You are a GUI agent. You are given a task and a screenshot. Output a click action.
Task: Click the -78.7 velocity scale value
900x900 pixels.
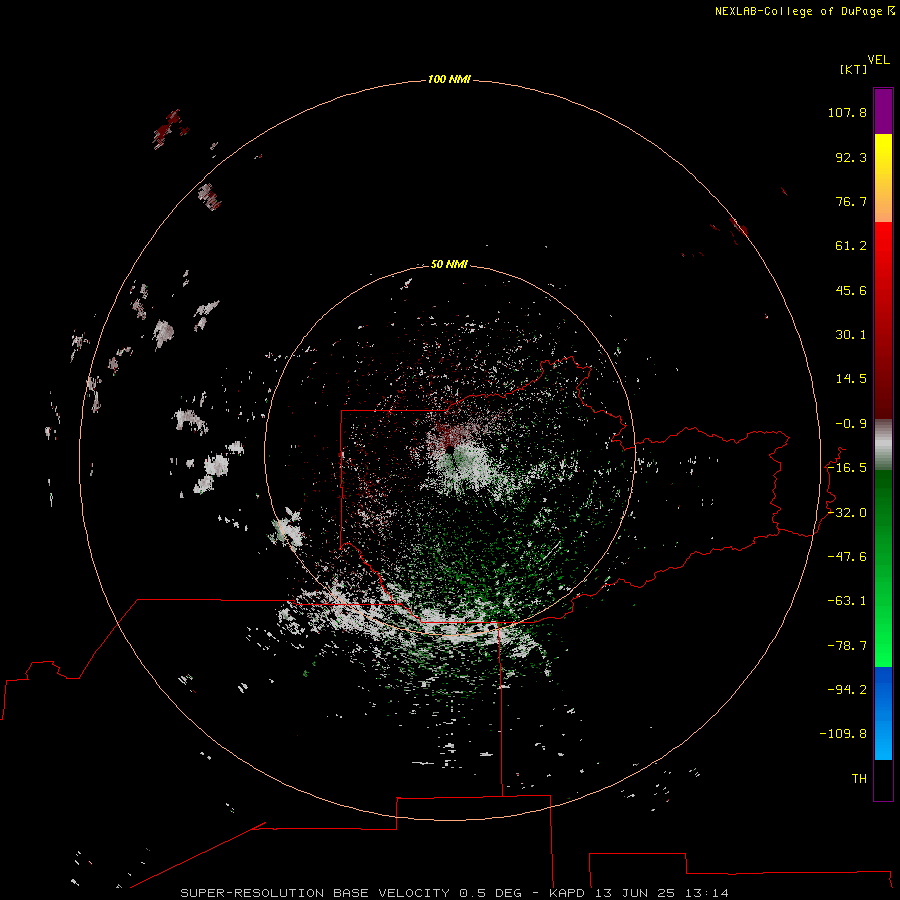click(x=847, y=646)
